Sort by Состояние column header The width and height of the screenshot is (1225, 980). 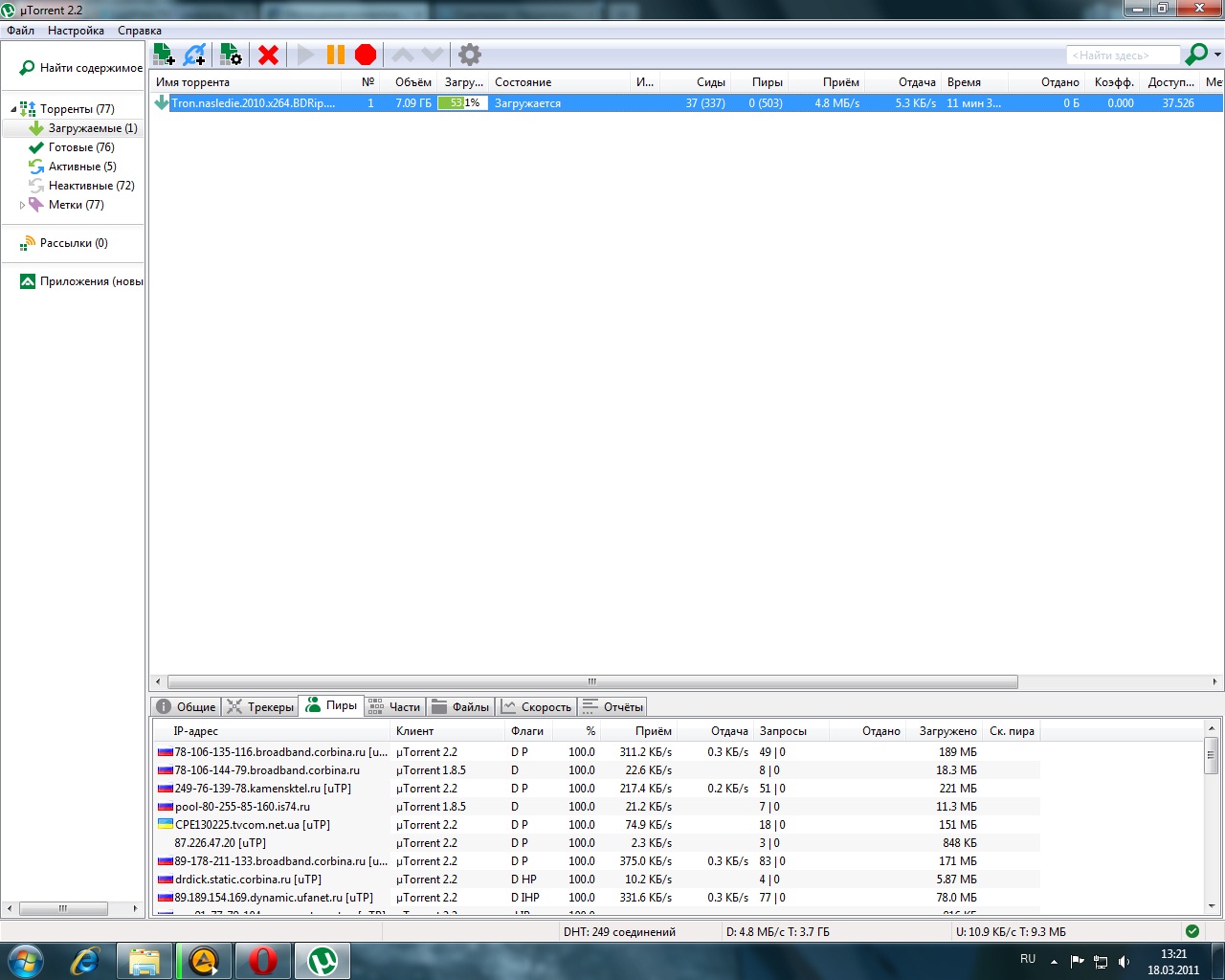560,82
